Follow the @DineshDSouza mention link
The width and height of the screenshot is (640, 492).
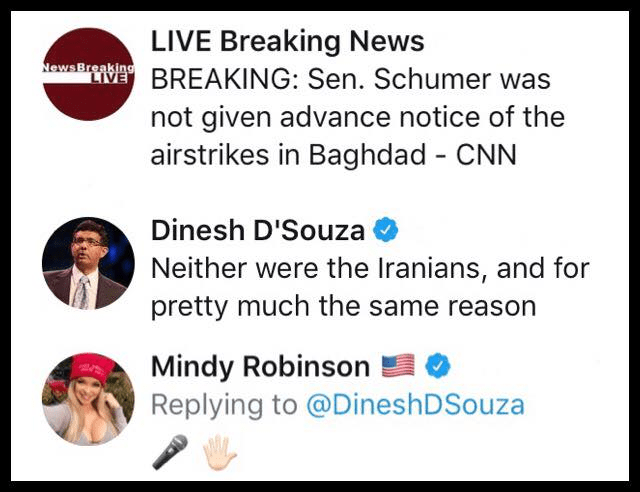click(415, 405)
